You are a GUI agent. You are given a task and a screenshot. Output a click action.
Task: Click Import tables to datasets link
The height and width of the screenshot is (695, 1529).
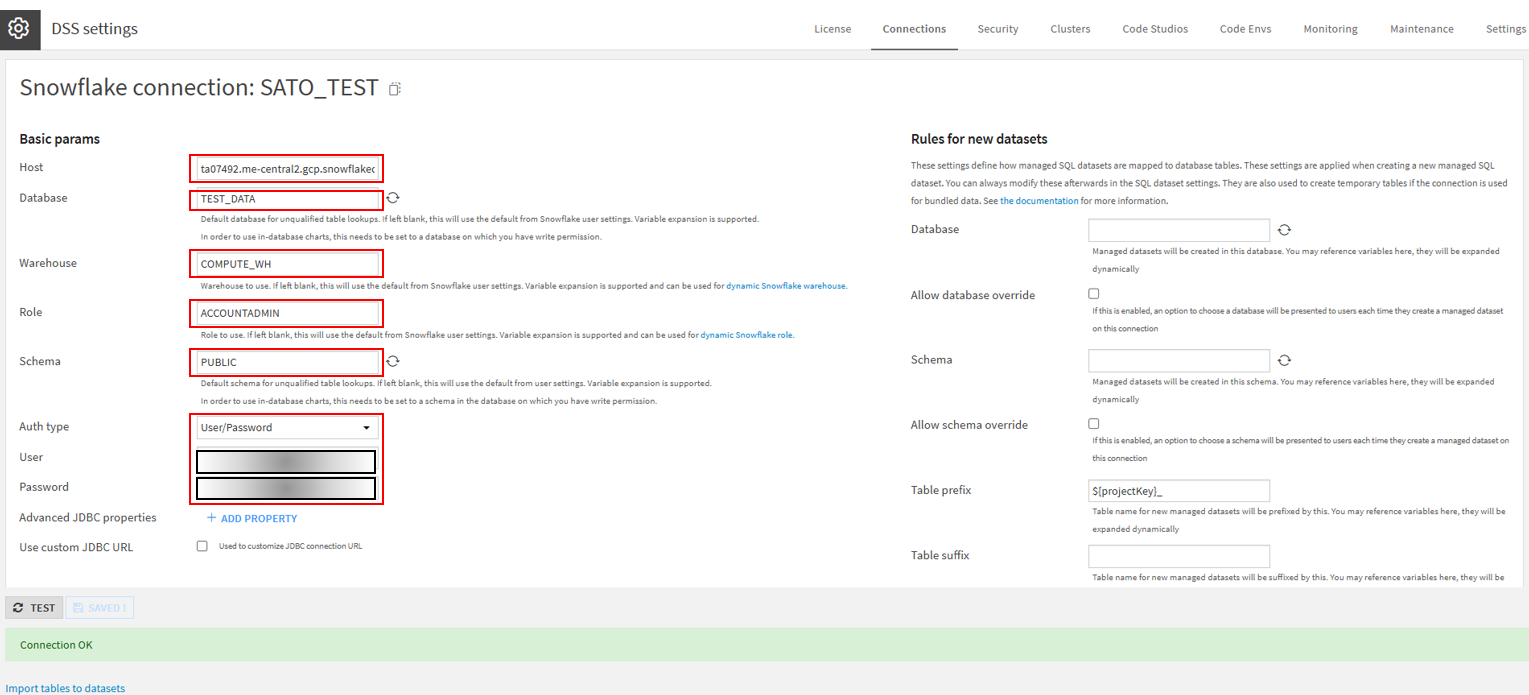click(66, 688)
